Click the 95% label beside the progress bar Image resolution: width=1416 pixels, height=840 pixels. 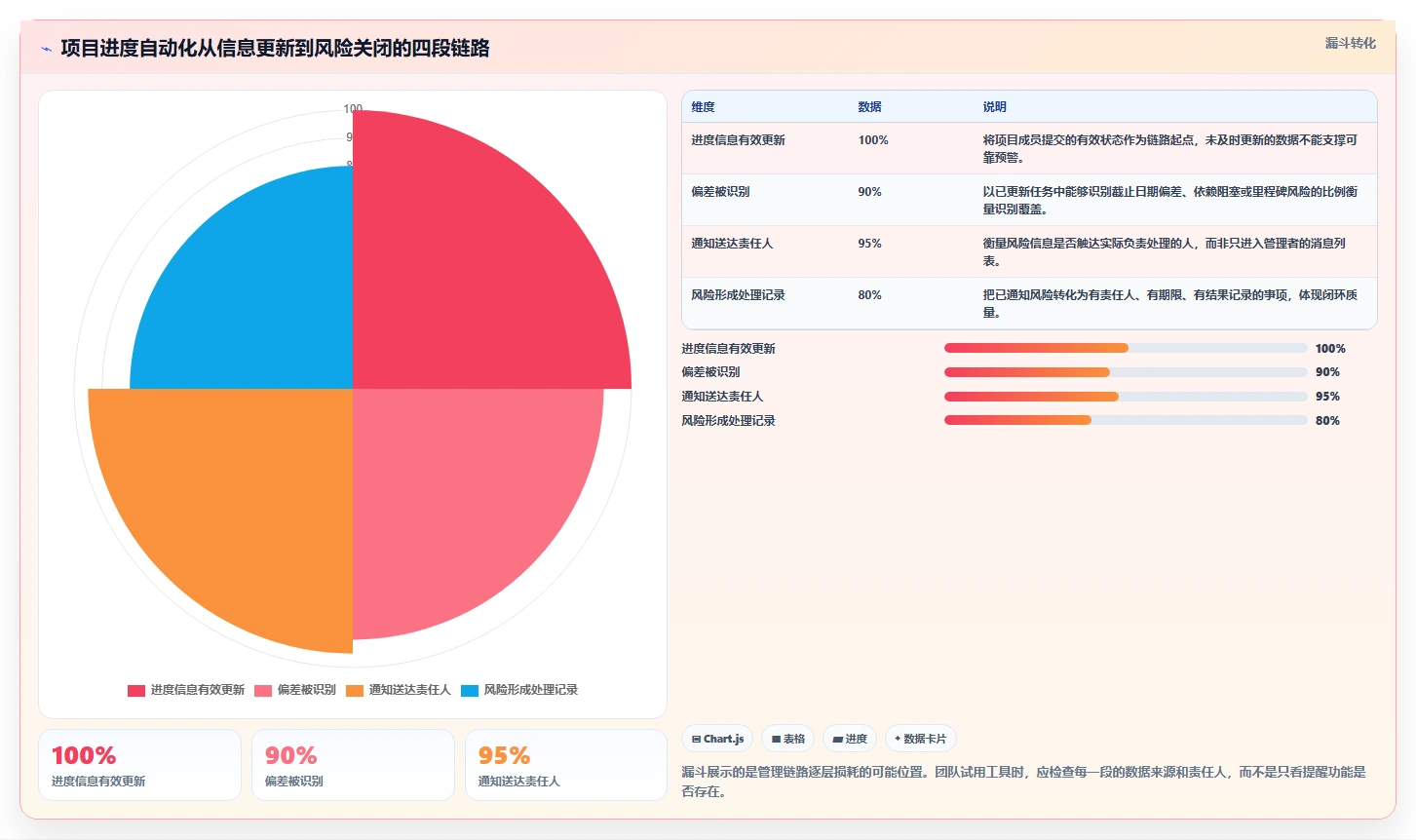[1327, 397]
